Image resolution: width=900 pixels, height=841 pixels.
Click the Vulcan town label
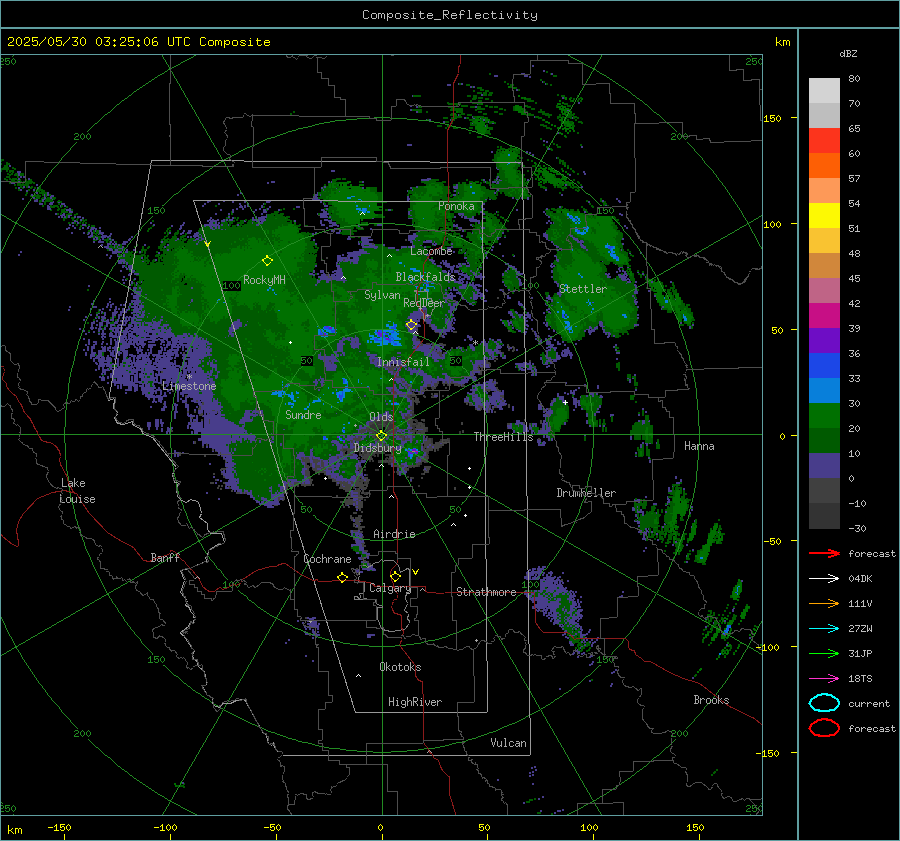pyautogui.click(x=508, y=743)
